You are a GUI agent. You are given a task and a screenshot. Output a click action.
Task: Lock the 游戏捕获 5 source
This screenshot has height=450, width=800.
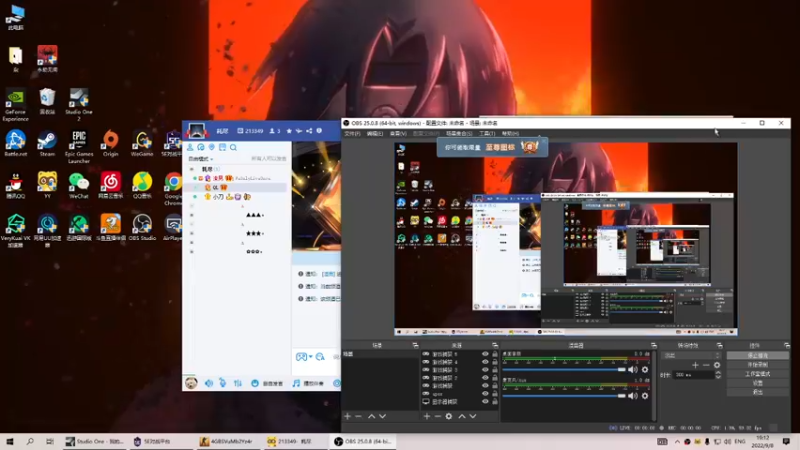tap(494, 354)
